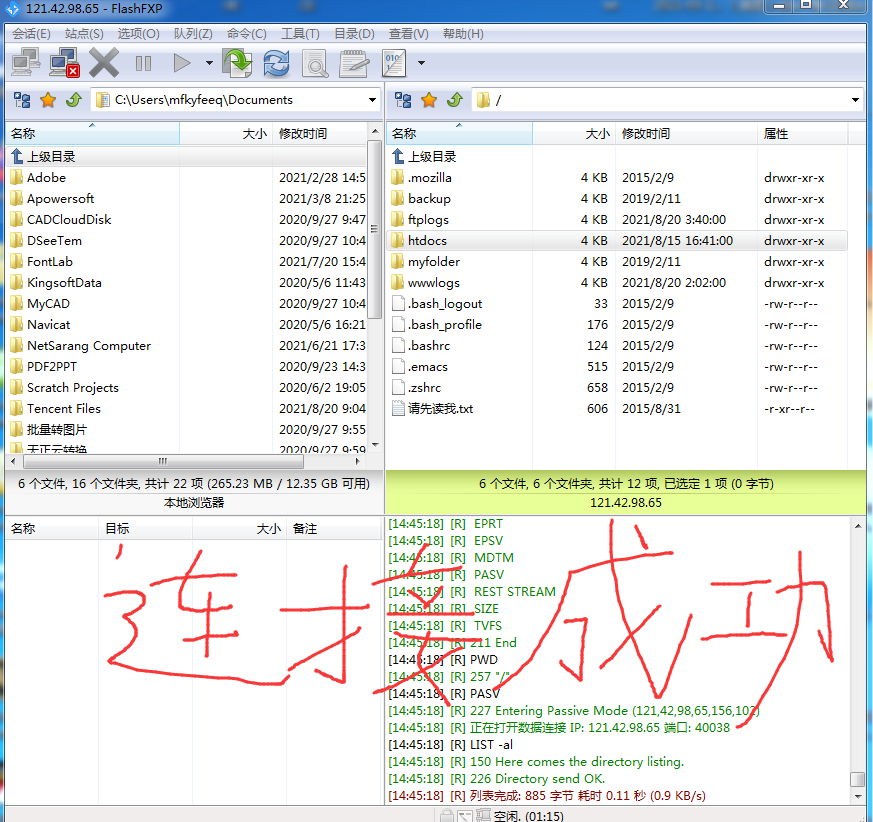The height and width of the screenshot is (822, 873).
Task: Open the 目录(D) menu
Action: pos(354,34)
